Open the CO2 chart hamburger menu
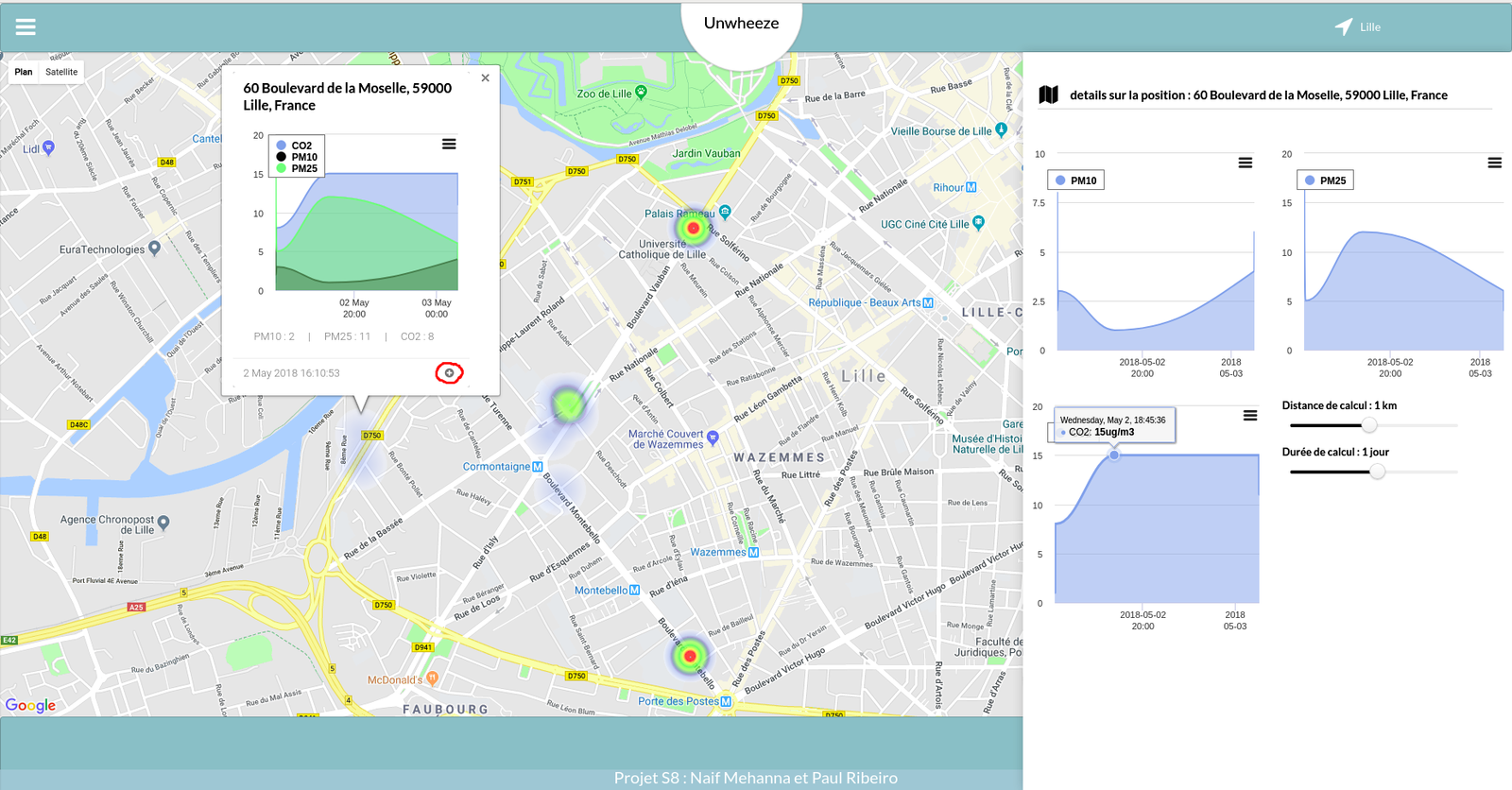 pyautogui.click(x=1249, y=416)
